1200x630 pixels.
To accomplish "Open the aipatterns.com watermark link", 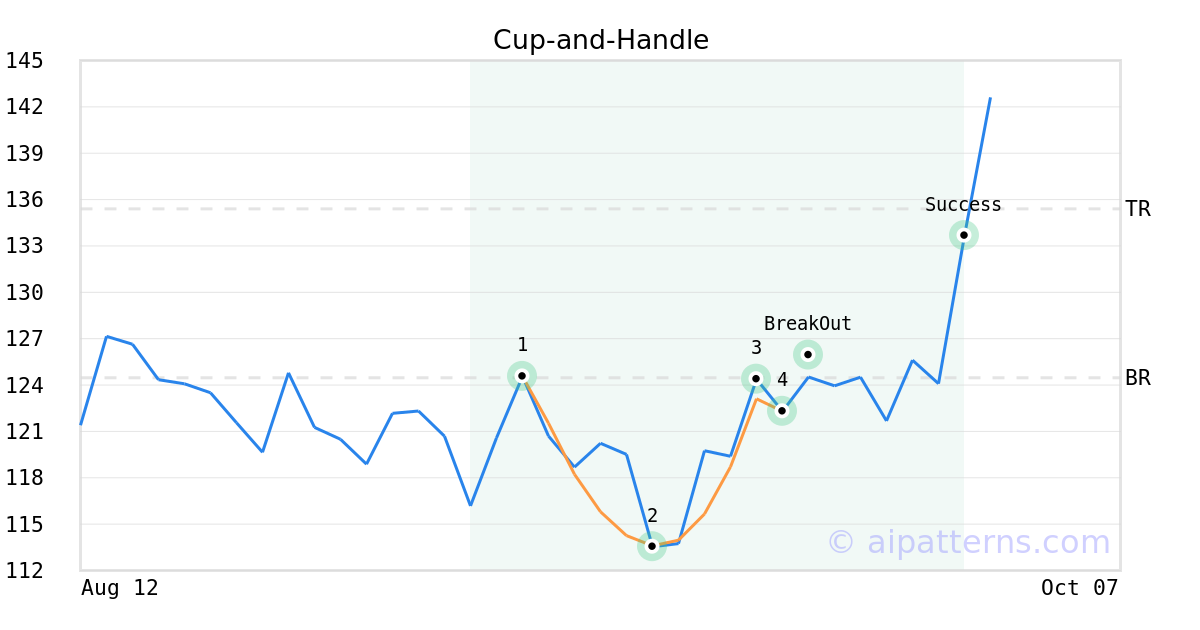I will click(968, 542).
